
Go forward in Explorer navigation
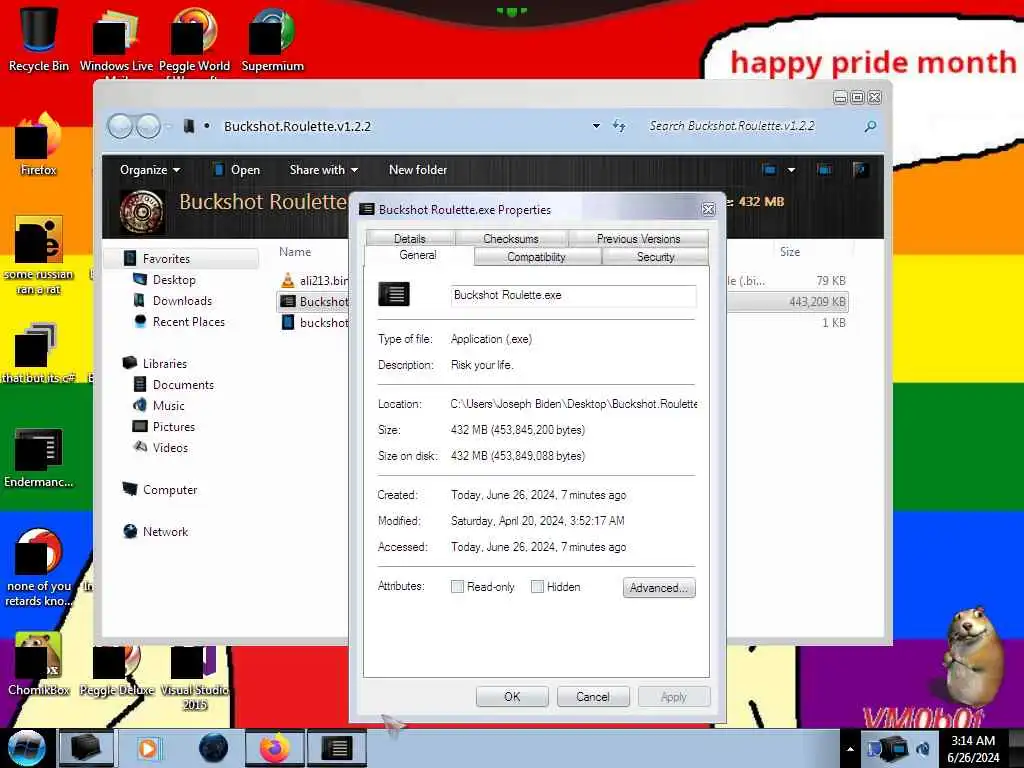tap(148, 126)
